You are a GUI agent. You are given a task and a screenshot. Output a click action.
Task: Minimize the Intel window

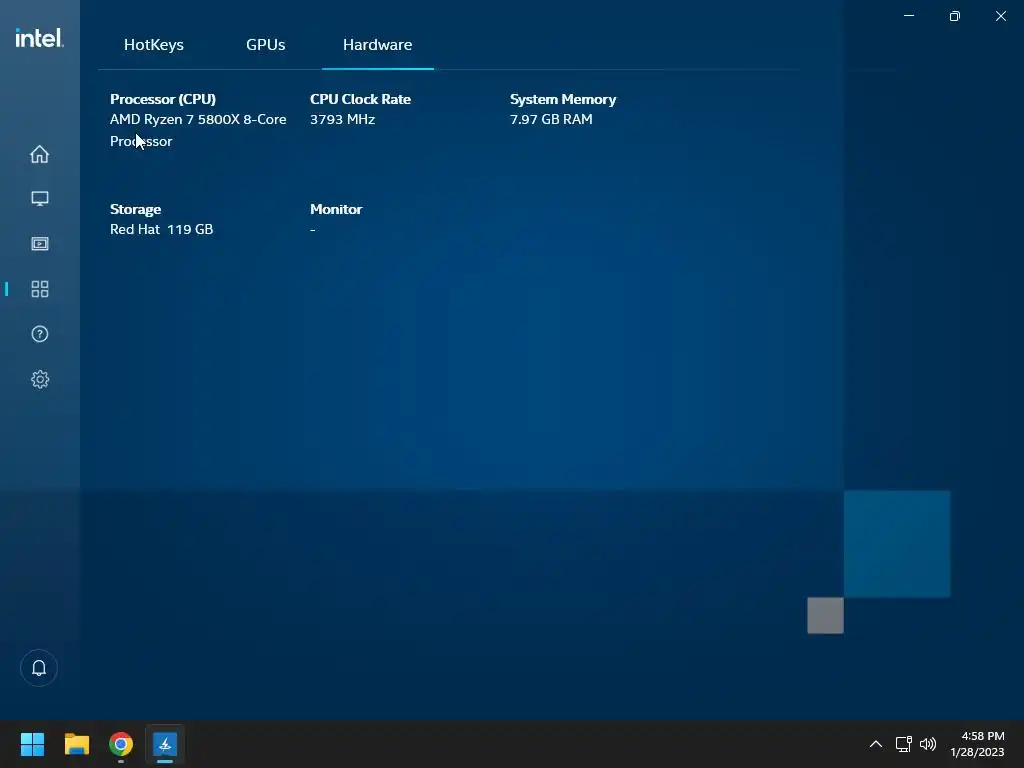909,16
